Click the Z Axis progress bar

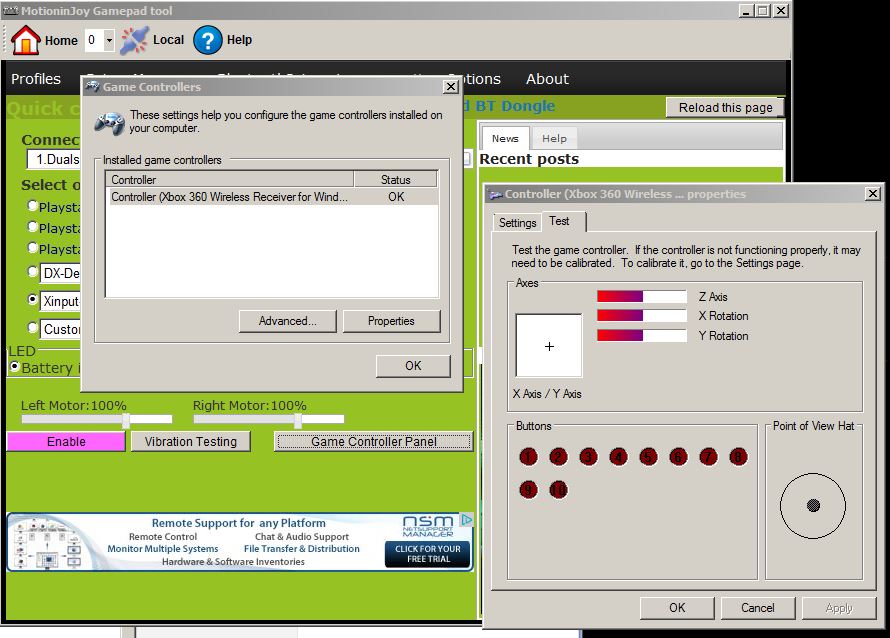pyautogui.click(x=642, y=296)
